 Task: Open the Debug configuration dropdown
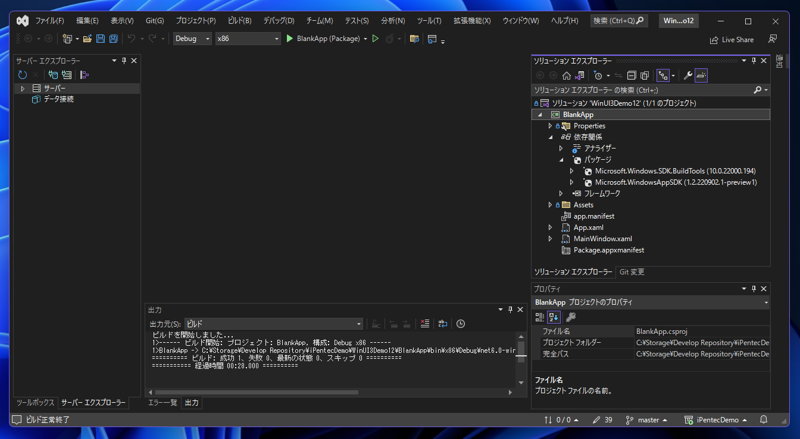click(x=192, y=39)
